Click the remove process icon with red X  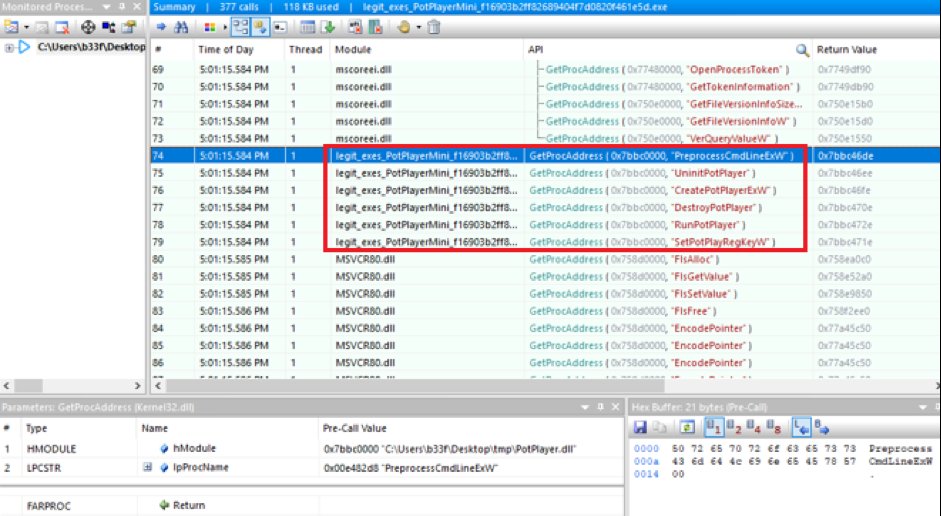(62, 27)
